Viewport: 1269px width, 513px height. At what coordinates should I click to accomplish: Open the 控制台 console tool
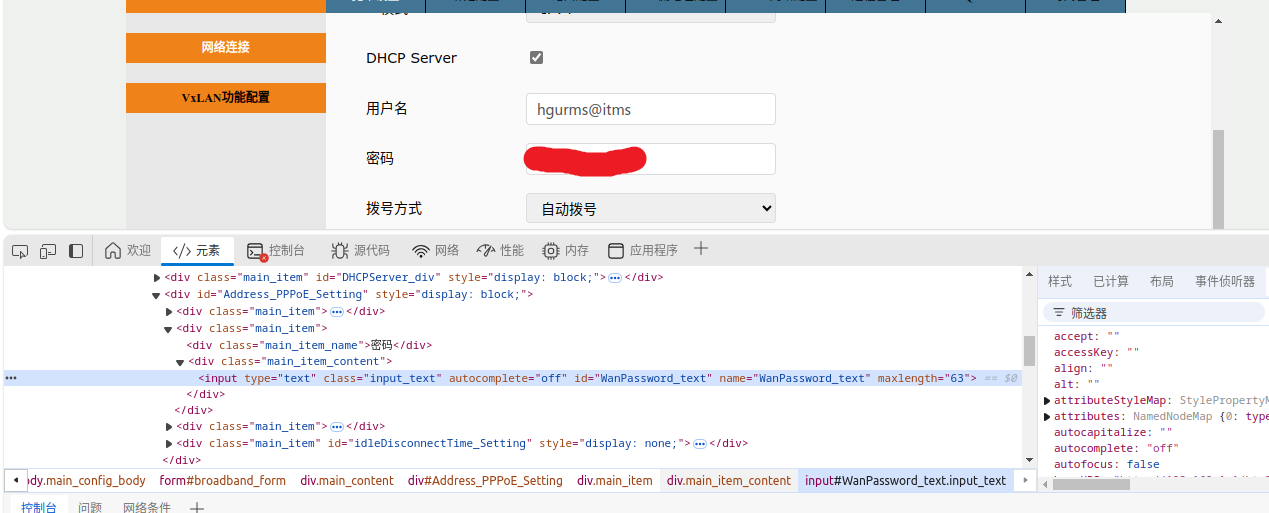276,251
